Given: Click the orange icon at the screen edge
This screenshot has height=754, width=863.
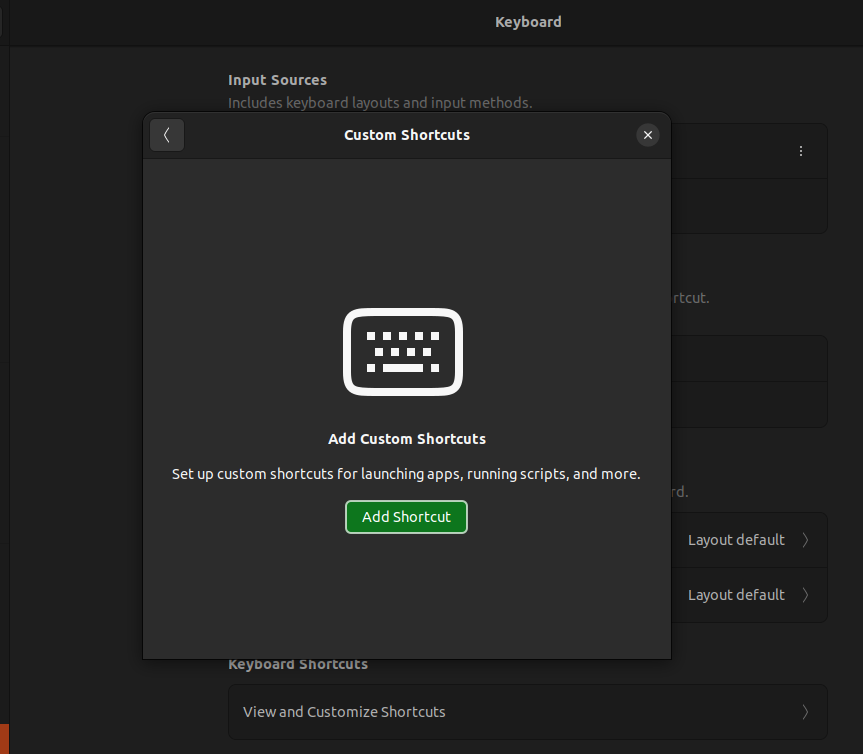Looking at the screenshot, I should [x=4, y=738].
